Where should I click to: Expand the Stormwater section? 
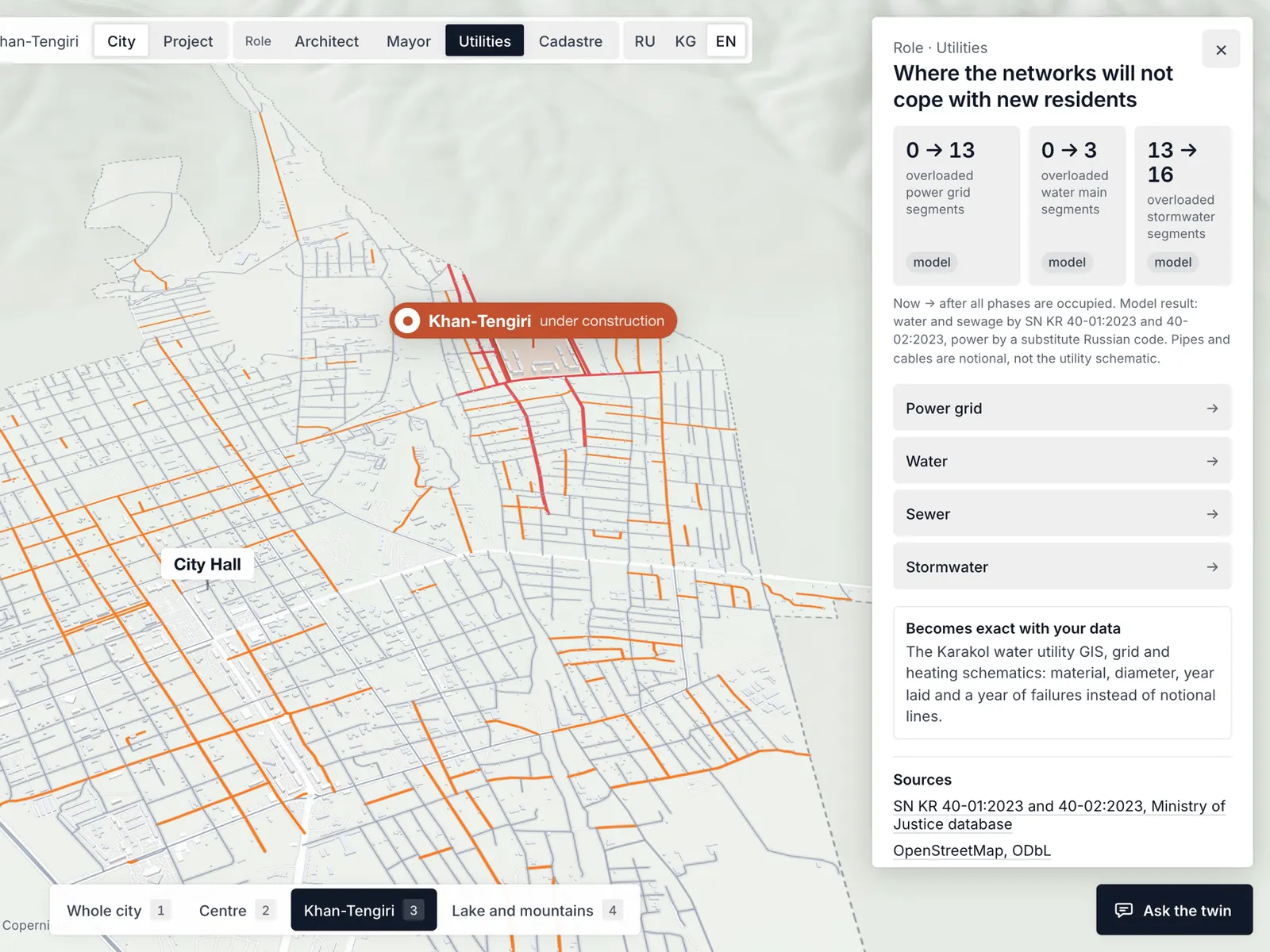tap(1062, 567)
